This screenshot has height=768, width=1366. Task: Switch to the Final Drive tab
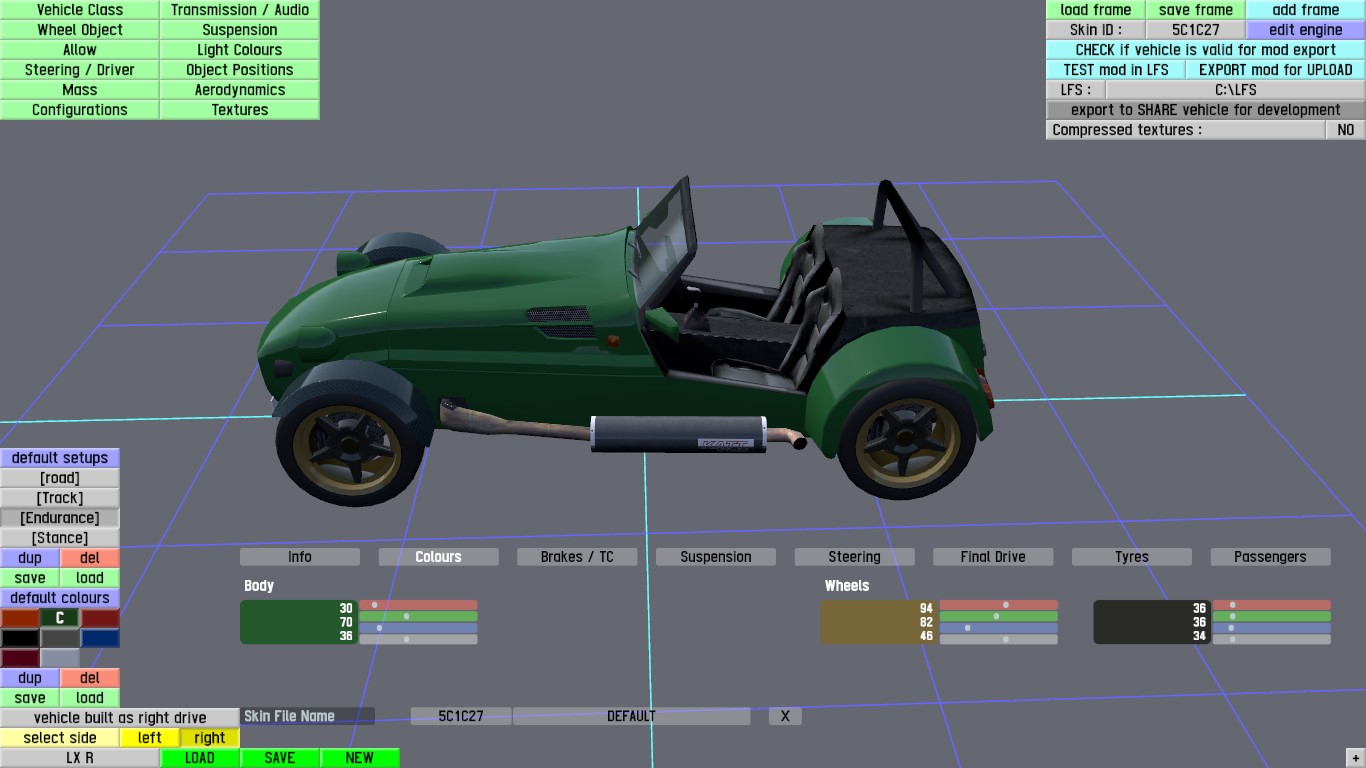pos(993,557)
